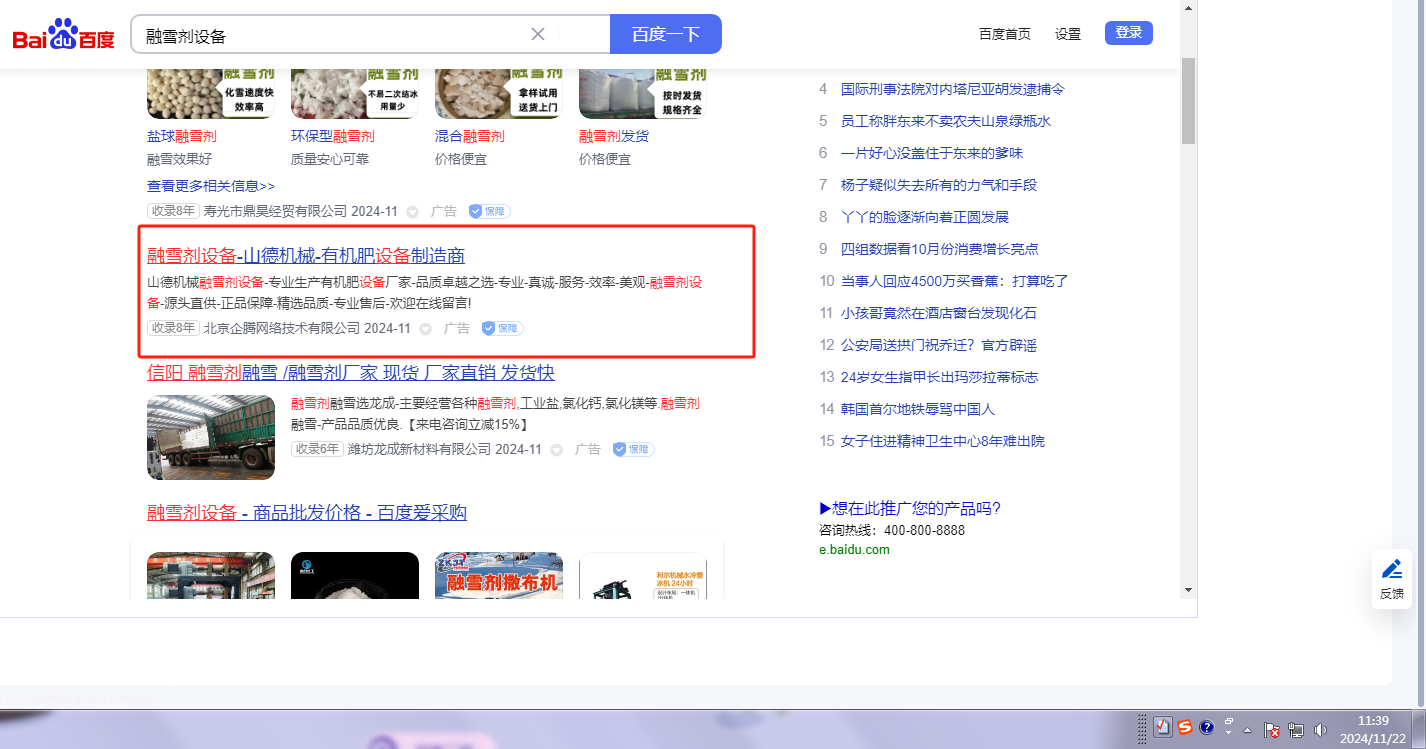Open the blue help question-mark tray icon
1426x749 pixels.
(1207, 727)
